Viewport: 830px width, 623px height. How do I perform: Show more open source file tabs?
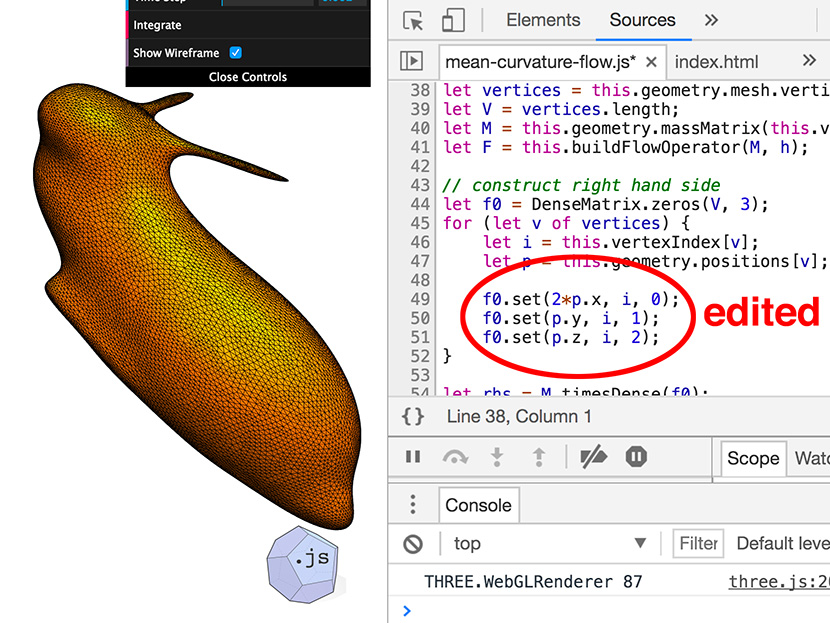(809, 60)
